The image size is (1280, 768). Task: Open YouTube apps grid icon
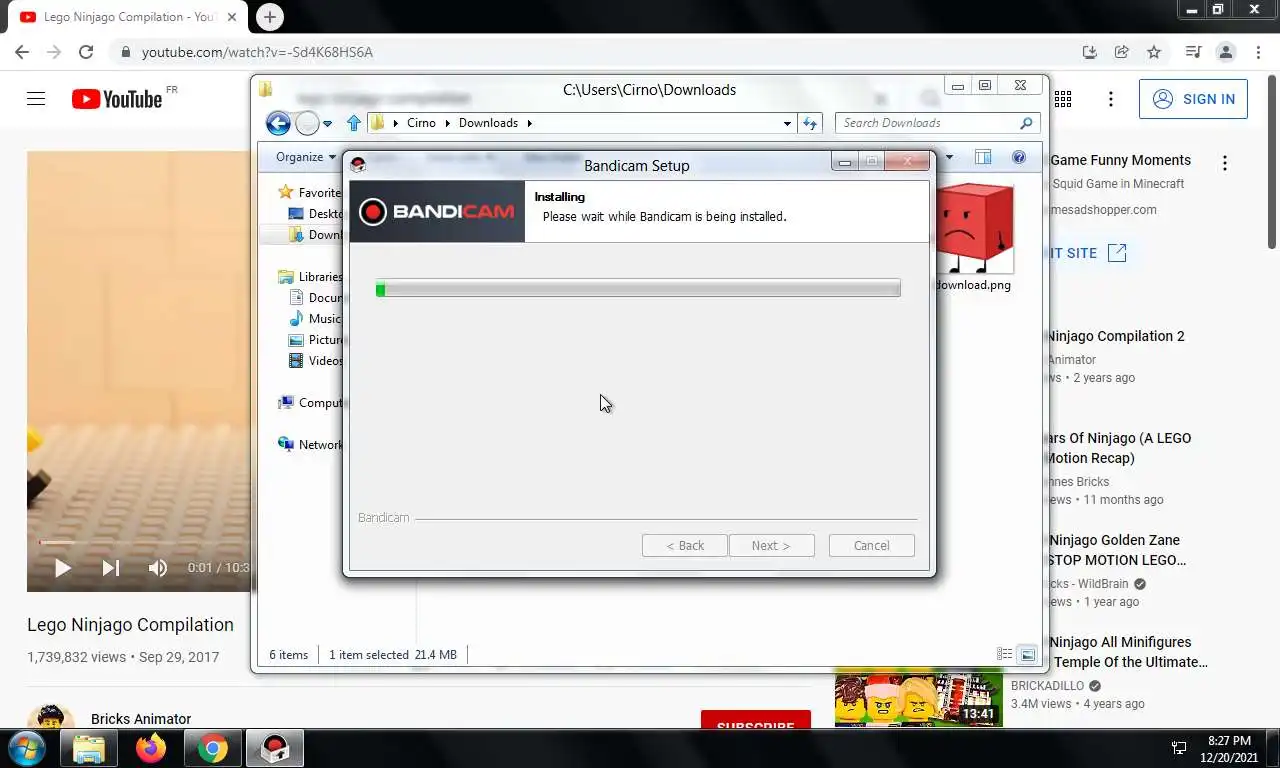point(1063,99)
